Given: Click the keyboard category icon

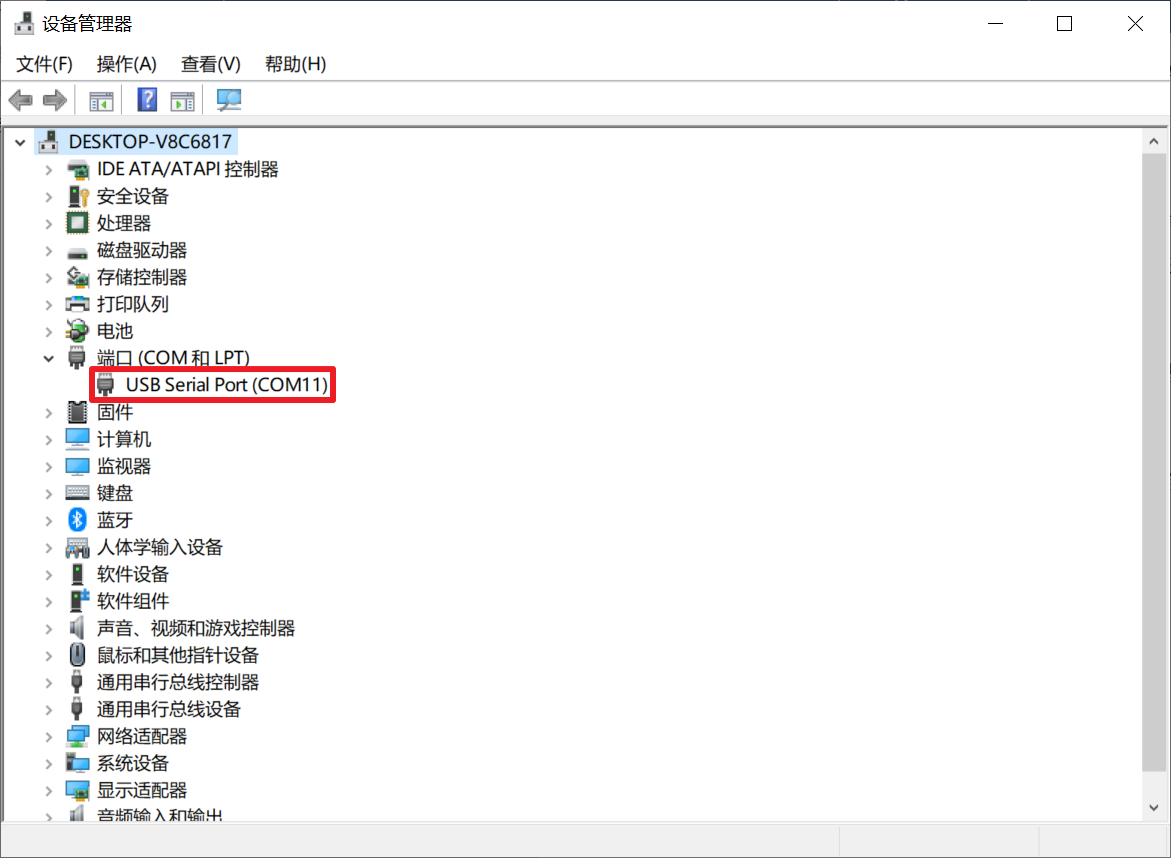Looking at the screenshot, I should pos(77,493).
